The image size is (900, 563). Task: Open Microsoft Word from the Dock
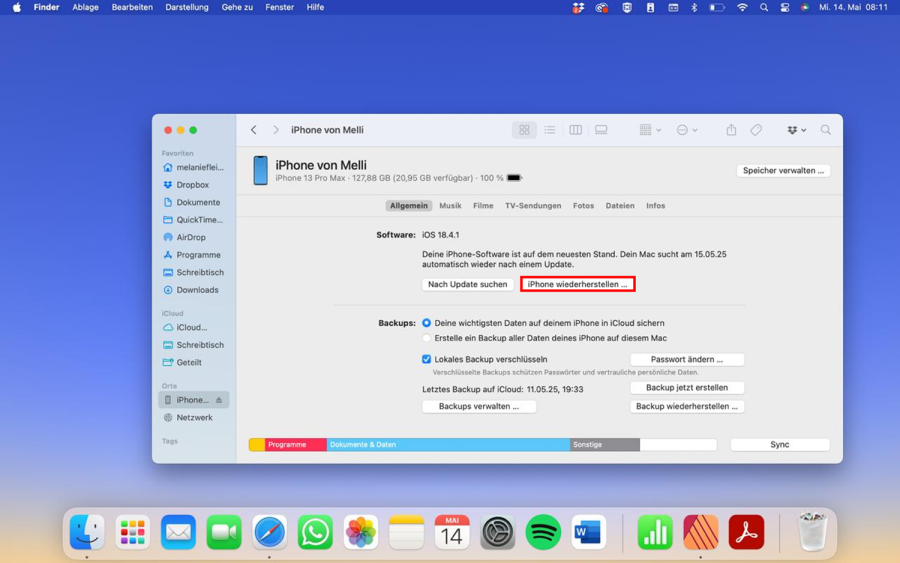coord(588,532)
